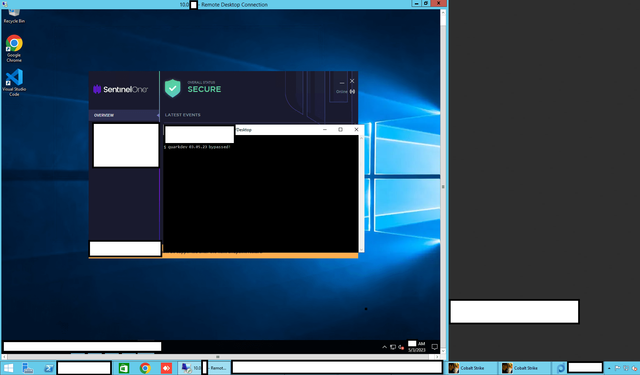The image size is (640, 375).
Task: Click the green shield status icon
Action: pos(173,88)
